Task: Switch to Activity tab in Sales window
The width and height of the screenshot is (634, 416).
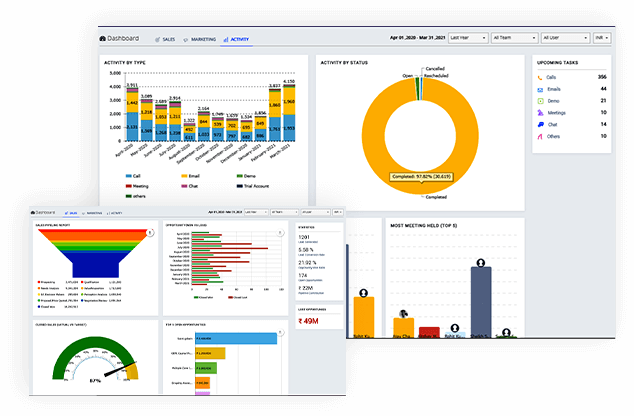Action: (x=114, y=213)
